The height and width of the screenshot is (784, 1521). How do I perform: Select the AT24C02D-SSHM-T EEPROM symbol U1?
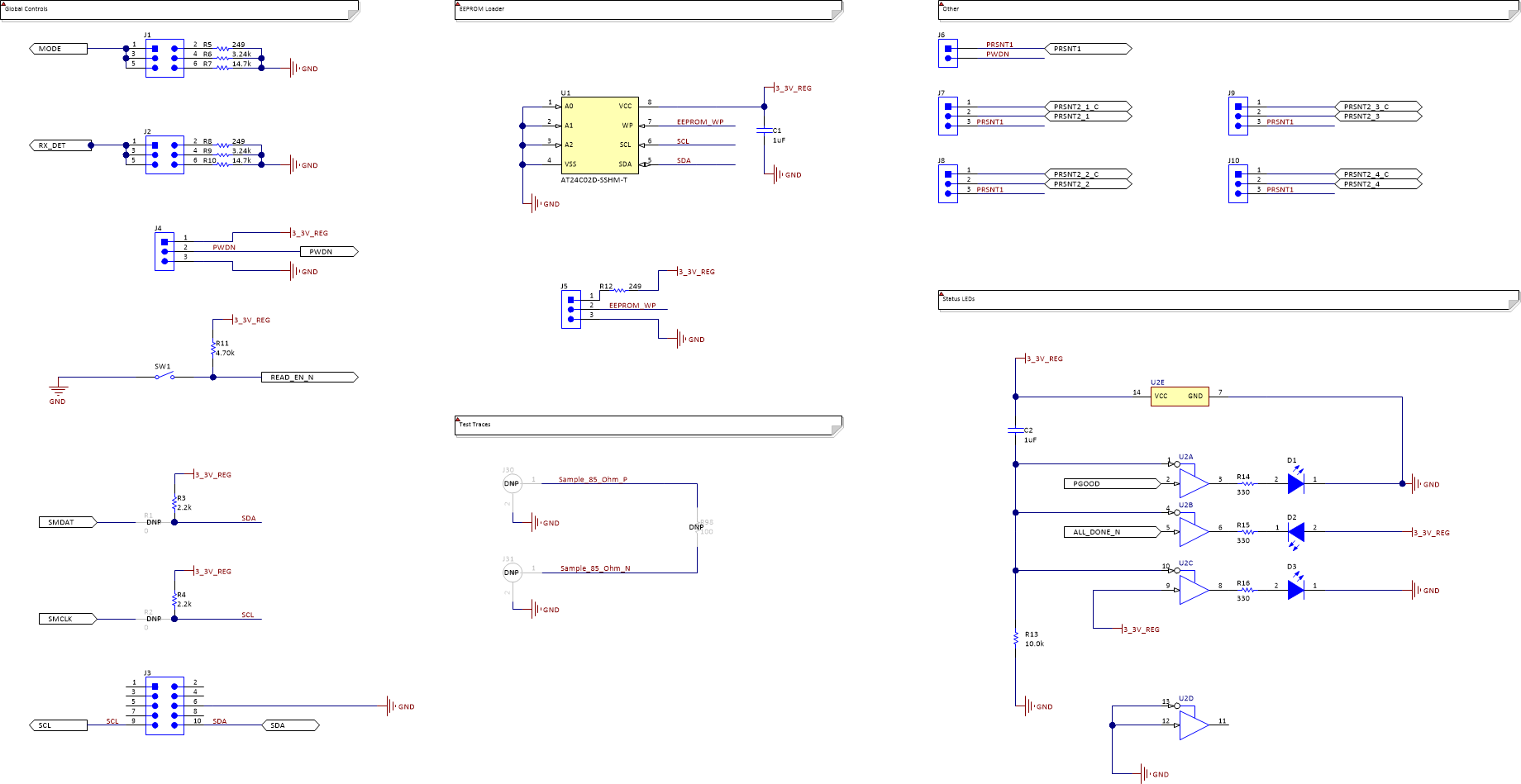pyautogui.click(x=602, y=136)
